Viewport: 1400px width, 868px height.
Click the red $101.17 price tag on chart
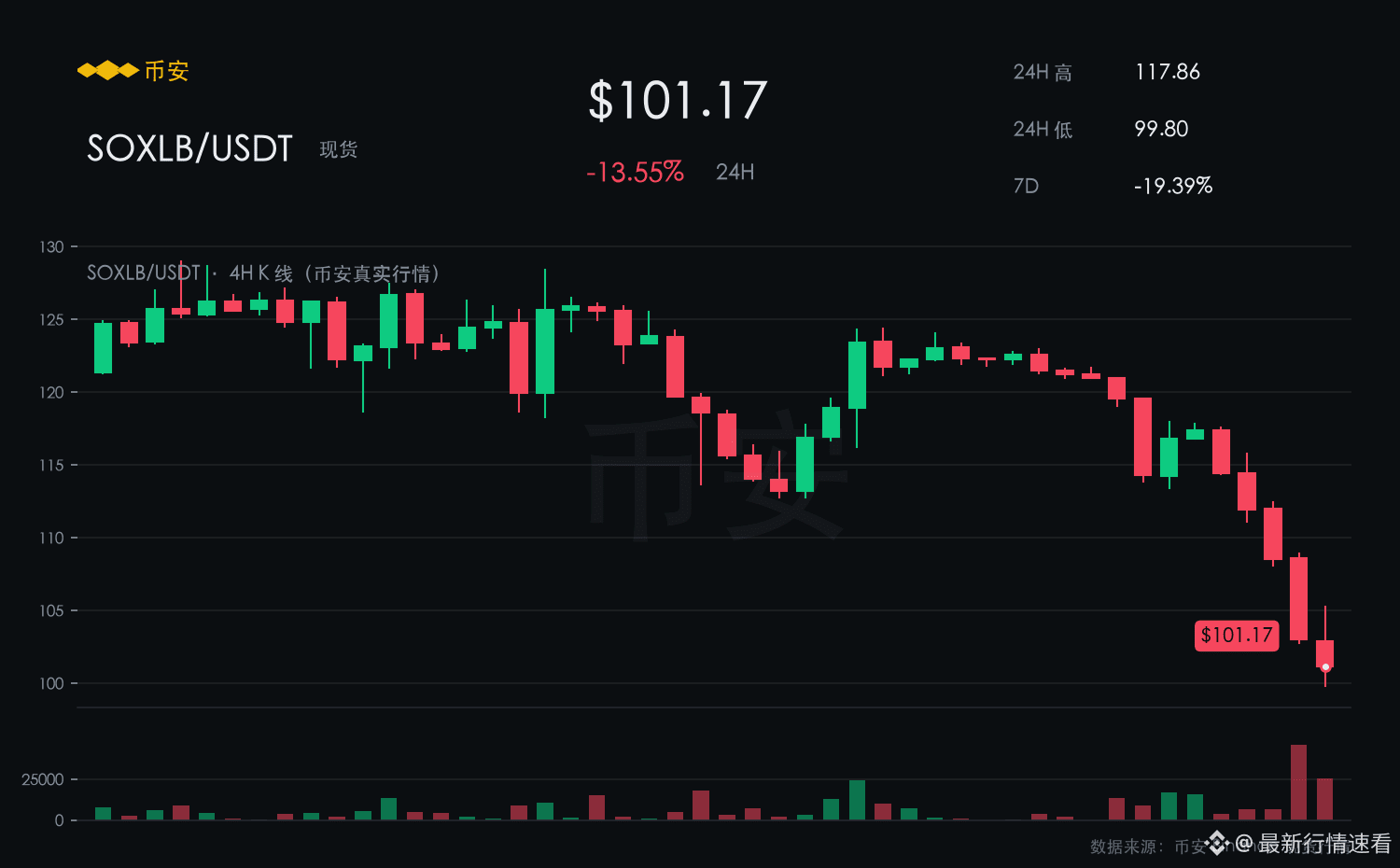pyautogui.click(x=1237, y=636)
